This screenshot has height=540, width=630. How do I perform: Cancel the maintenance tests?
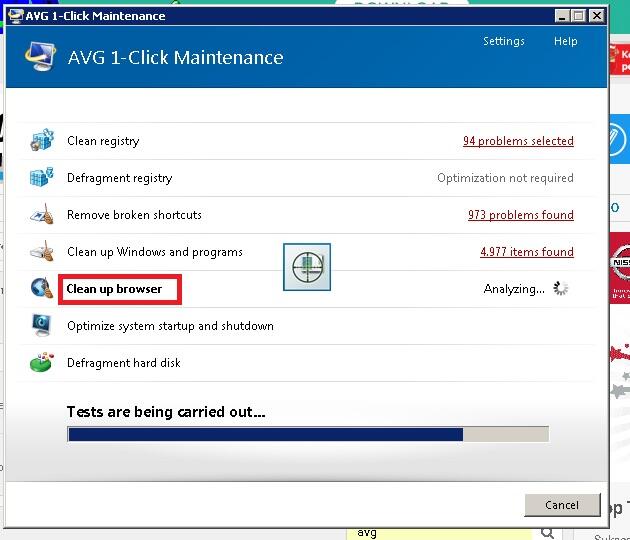click(x=562, y=505)
